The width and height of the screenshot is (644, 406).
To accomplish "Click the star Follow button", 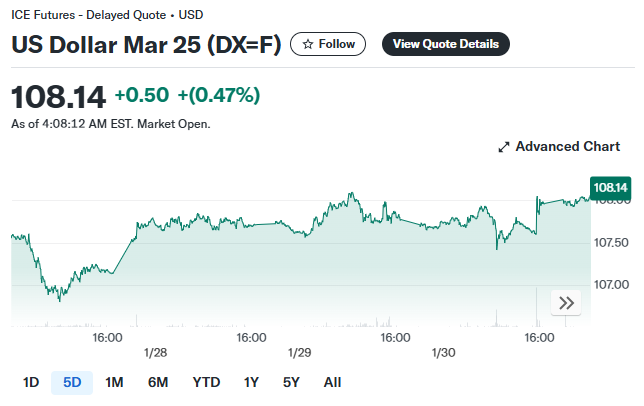I will click(328, 44).
